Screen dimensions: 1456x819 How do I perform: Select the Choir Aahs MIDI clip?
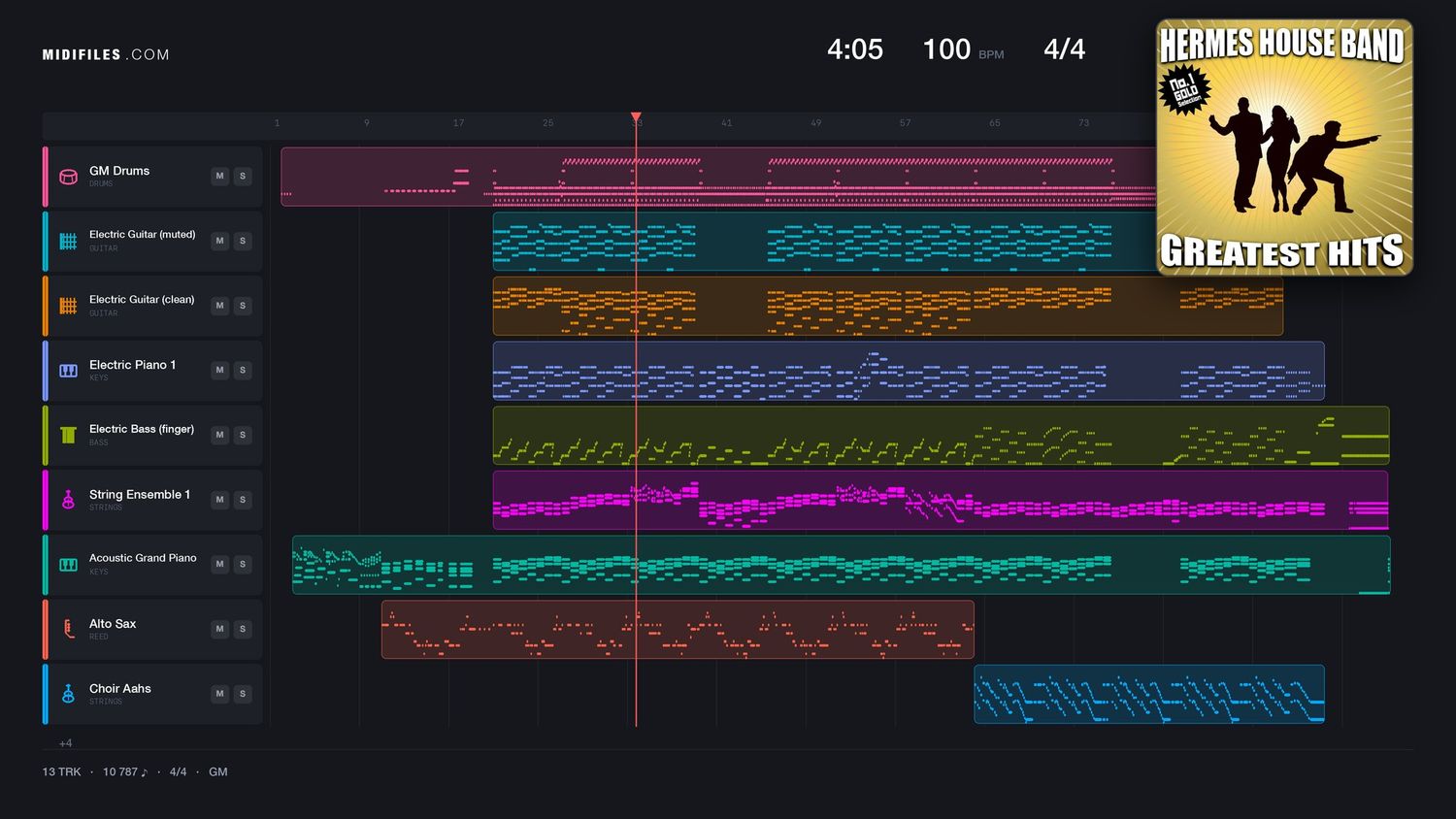click(x=1149, y=694)
